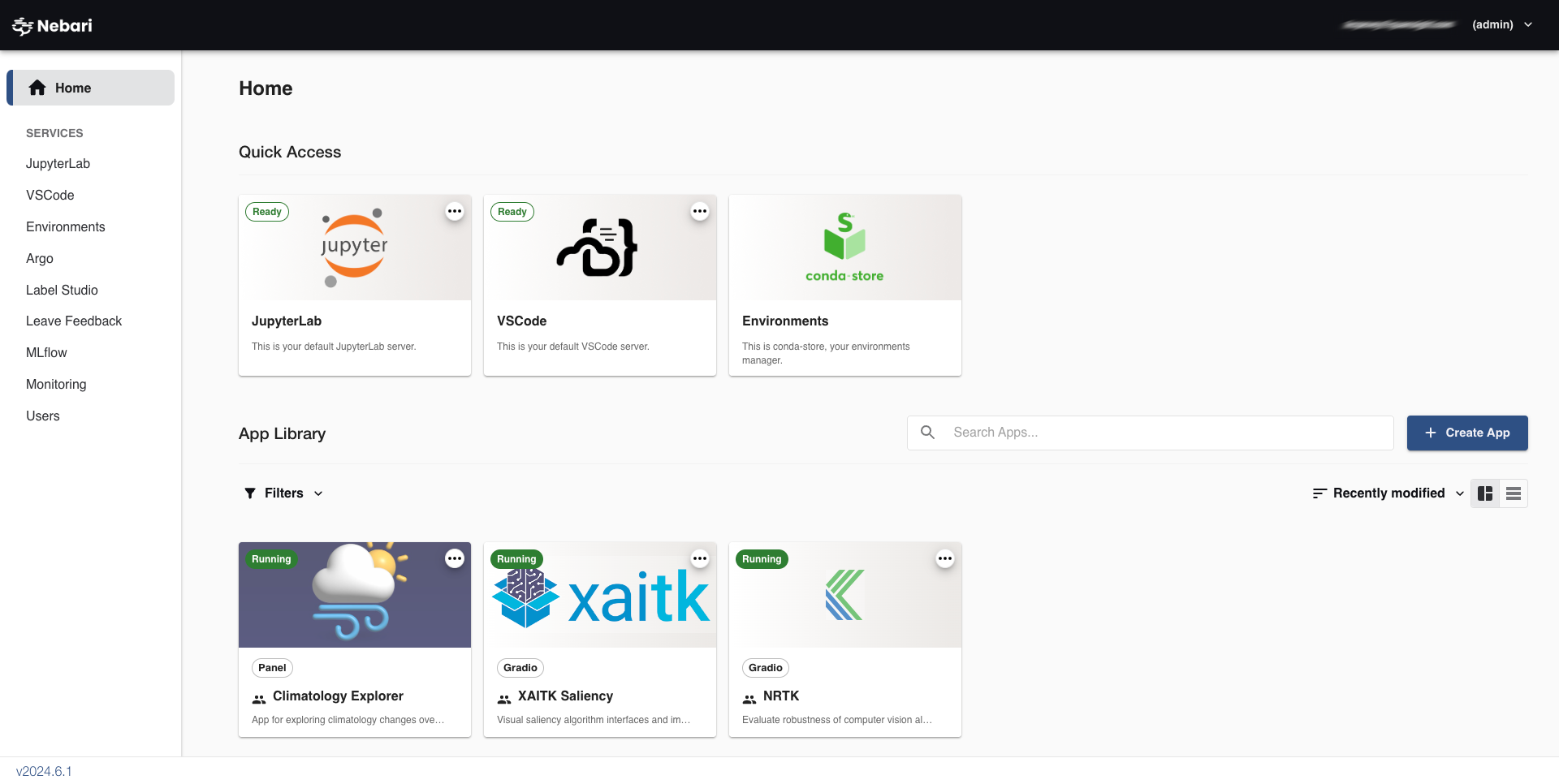Click the search magnifier icon

tap(927, 433)
